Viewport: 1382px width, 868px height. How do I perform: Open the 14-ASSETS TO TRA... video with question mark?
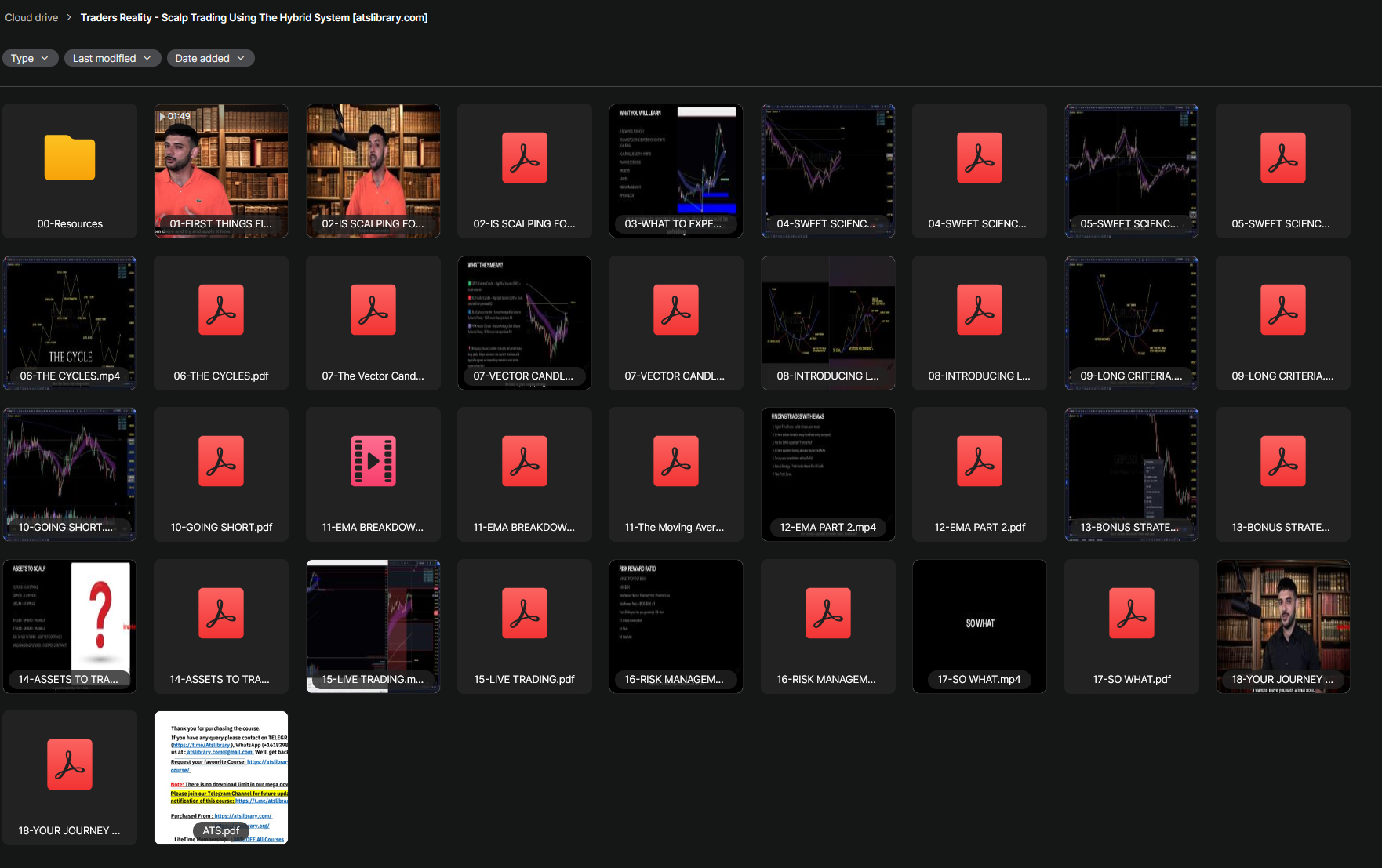[70, 621]
